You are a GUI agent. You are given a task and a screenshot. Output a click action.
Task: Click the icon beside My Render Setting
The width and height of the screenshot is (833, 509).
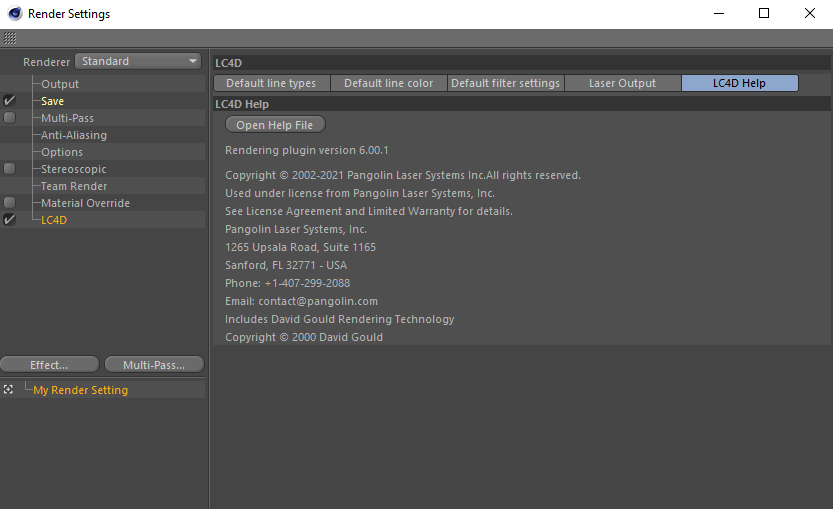pyautogui.click(x=9, y=390)
